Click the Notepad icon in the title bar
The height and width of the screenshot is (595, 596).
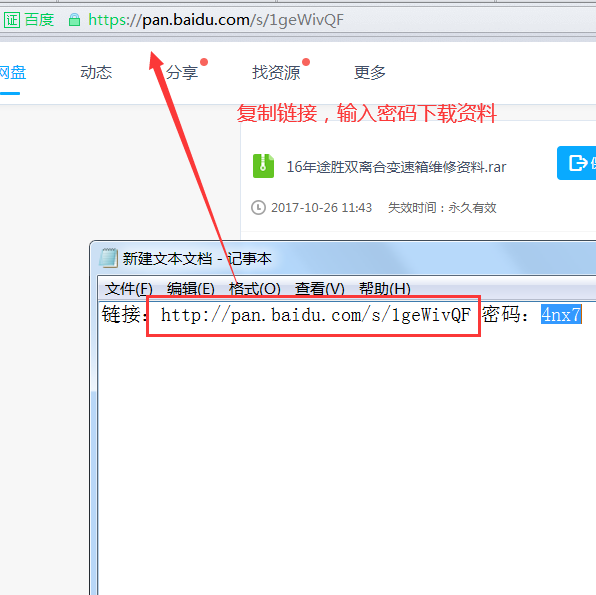108,258
